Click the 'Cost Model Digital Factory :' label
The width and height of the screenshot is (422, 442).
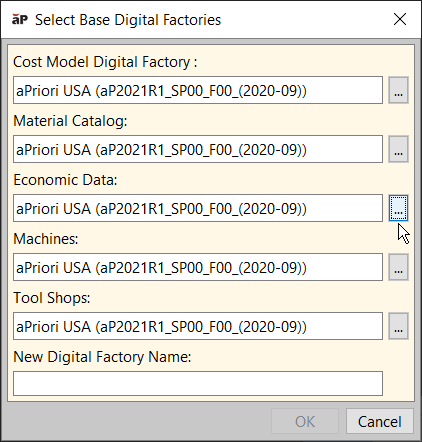[x=105, y=62]
